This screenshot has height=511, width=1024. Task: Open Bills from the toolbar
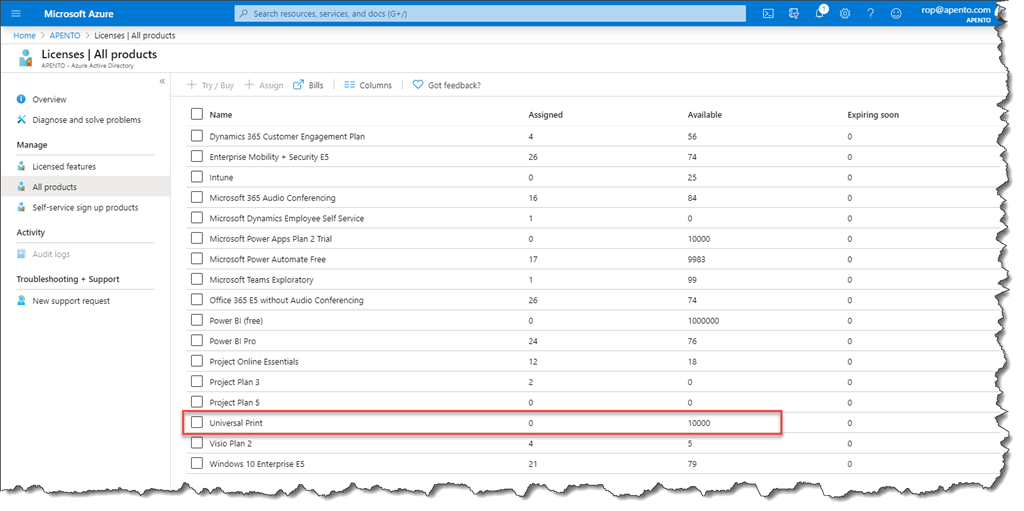click(308, 85)
